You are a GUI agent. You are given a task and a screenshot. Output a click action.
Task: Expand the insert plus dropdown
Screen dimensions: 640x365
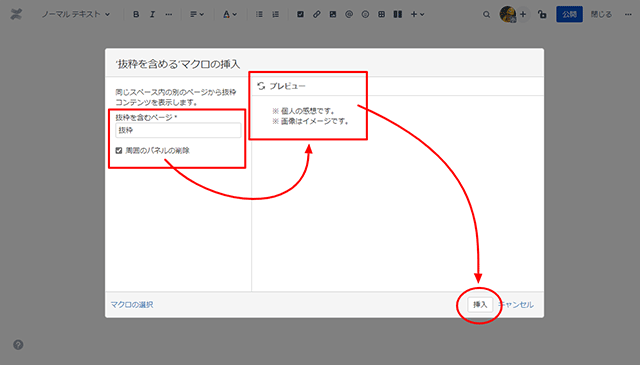tap(418, 14)
